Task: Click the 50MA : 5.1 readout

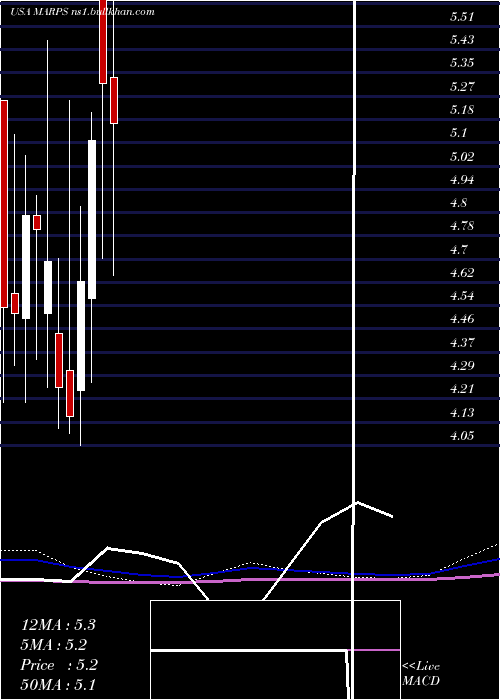Action: click(58, 684)
